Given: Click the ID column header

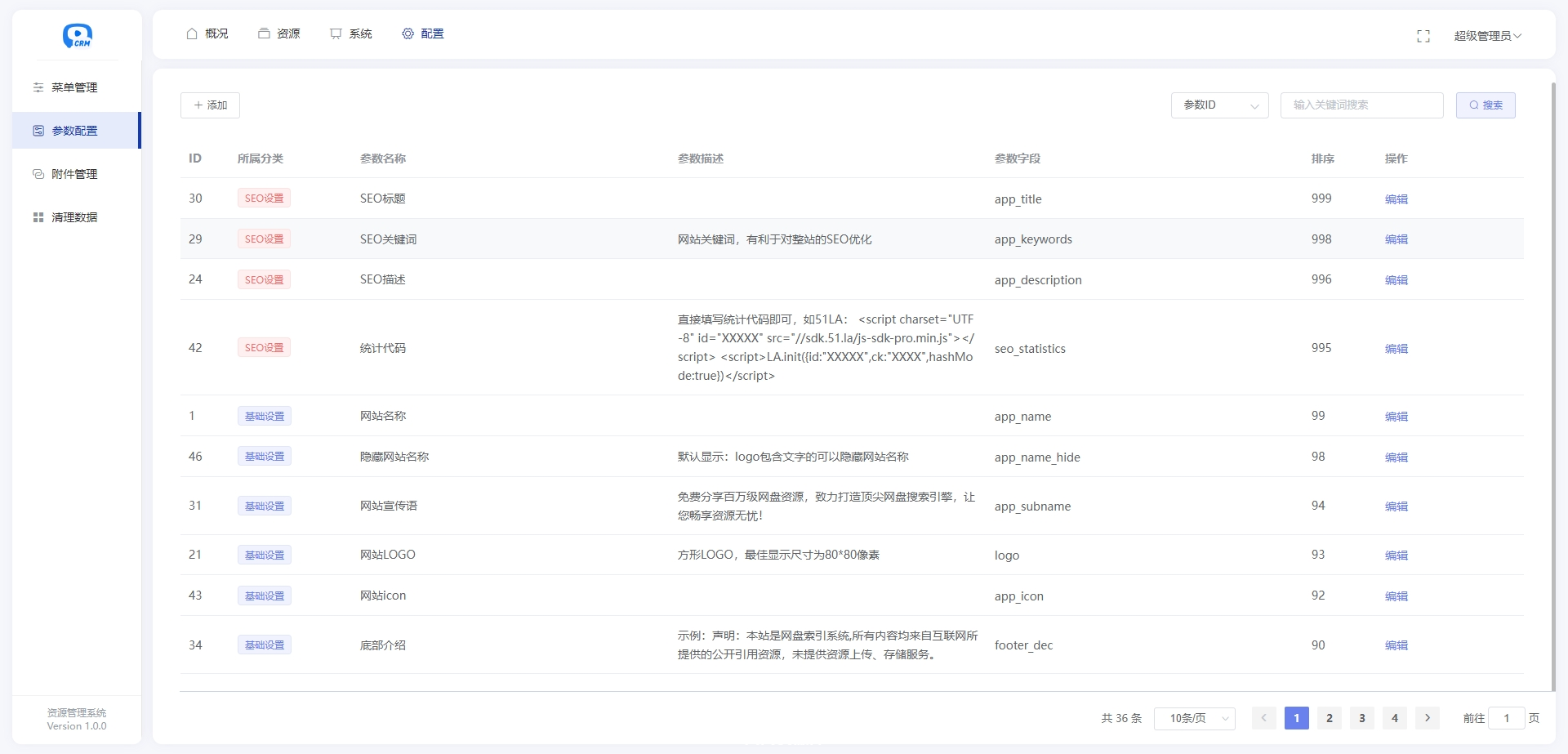Looking at the screenshot, I should [195, 158].
